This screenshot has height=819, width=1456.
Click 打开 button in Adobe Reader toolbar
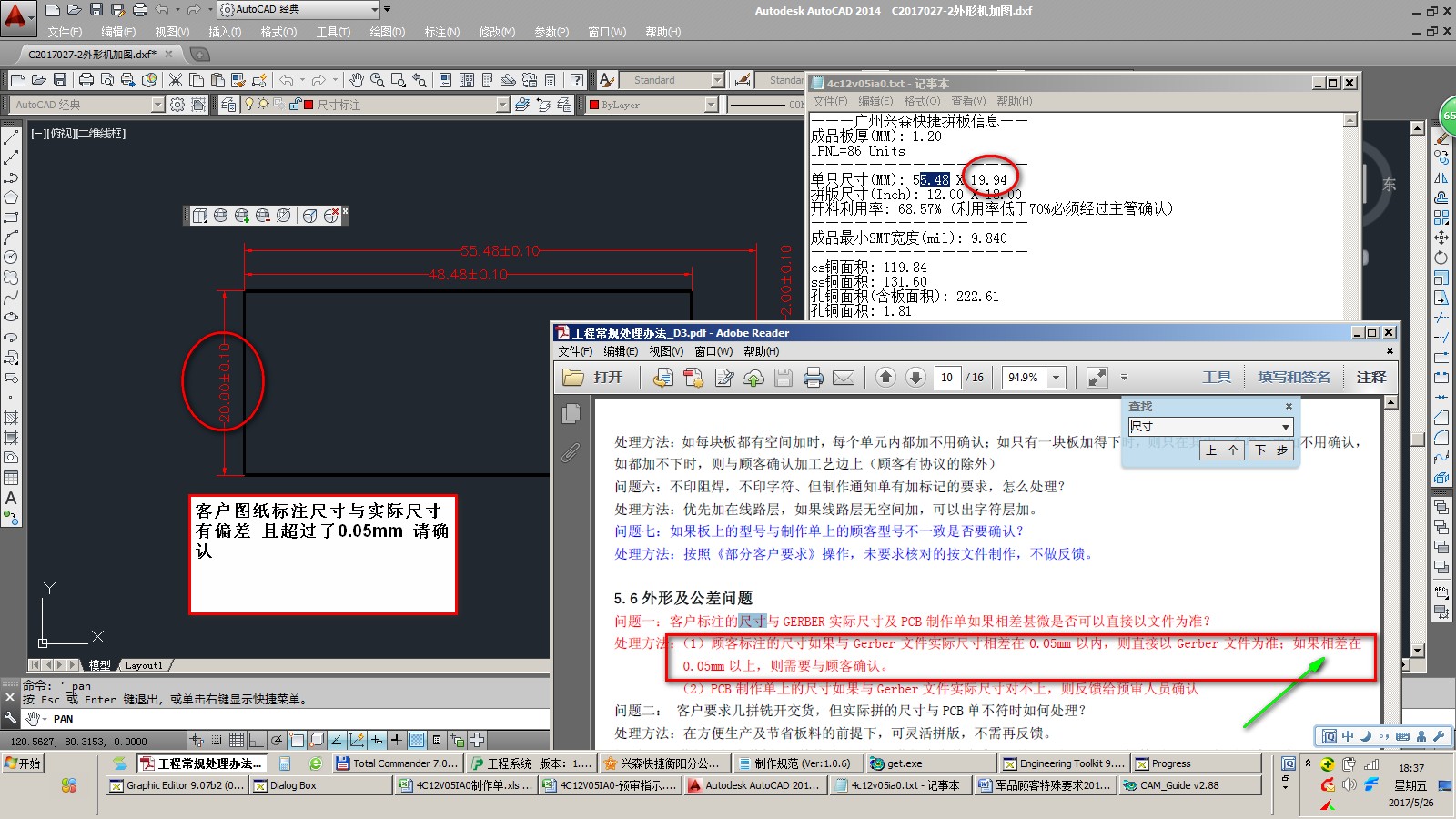click(593, 377)
